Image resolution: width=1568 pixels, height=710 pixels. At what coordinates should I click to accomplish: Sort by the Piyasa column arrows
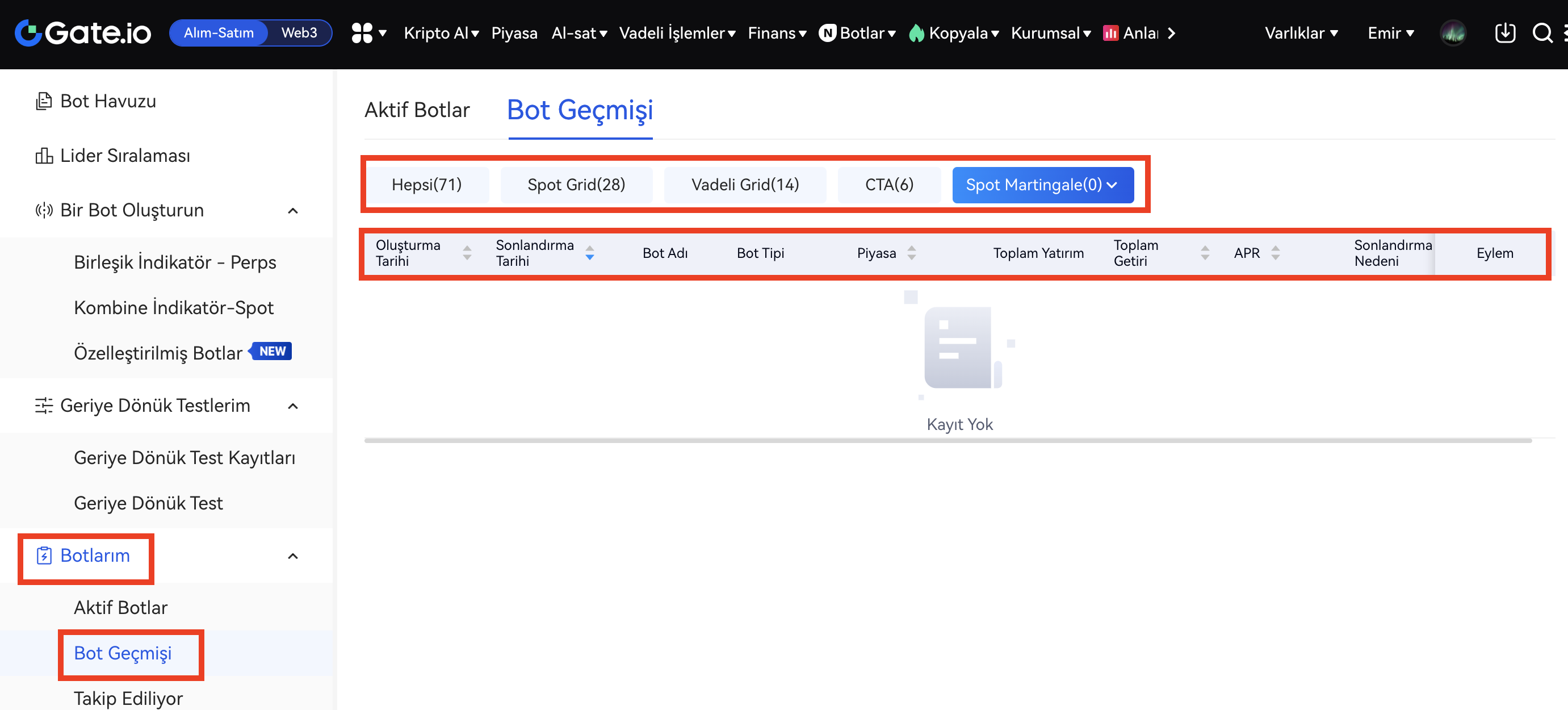(911, 253)
